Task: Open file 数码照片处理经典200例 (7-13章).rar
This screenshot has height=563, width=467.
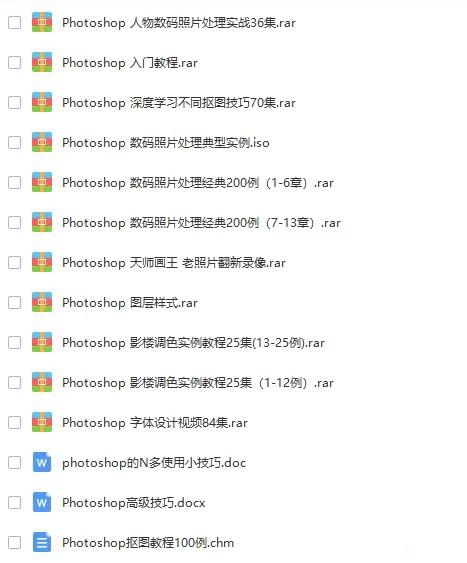Action: click(x=201, y=223)
